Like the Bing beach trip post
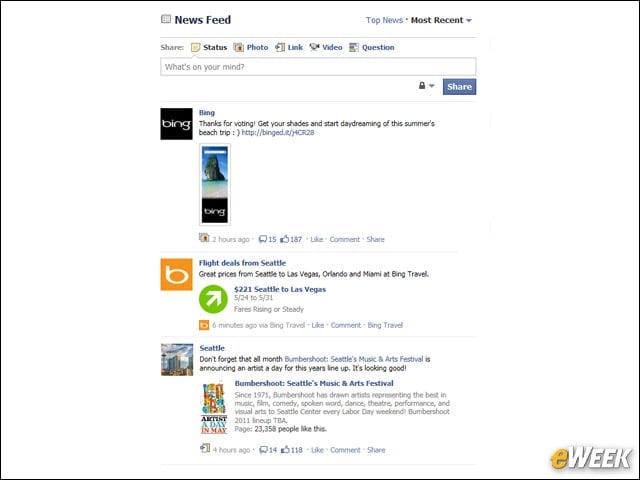 pos(316,239)
